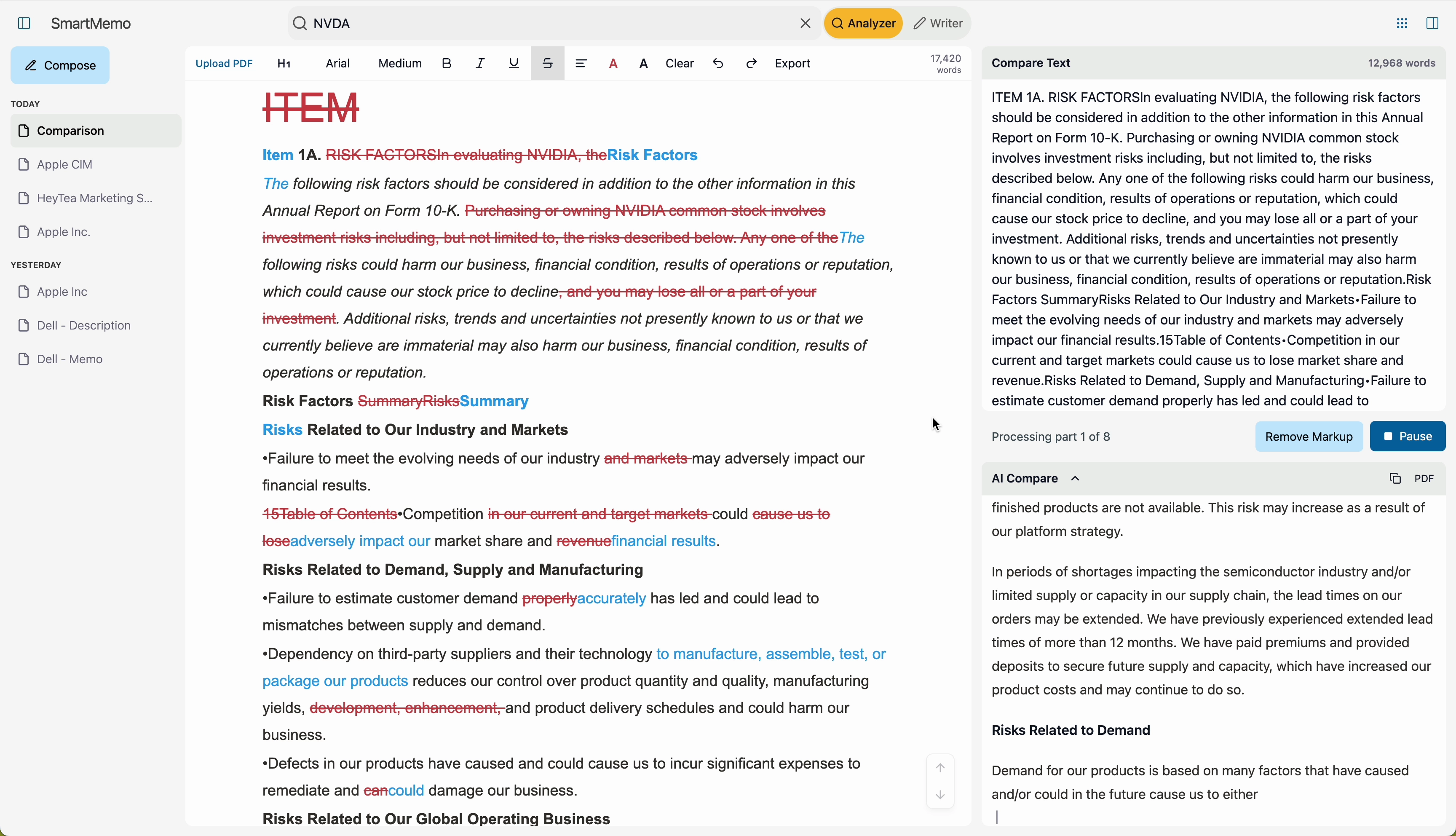Pick the red text color A
This screenshot has height=836, width=1456.
click(613, 64)
